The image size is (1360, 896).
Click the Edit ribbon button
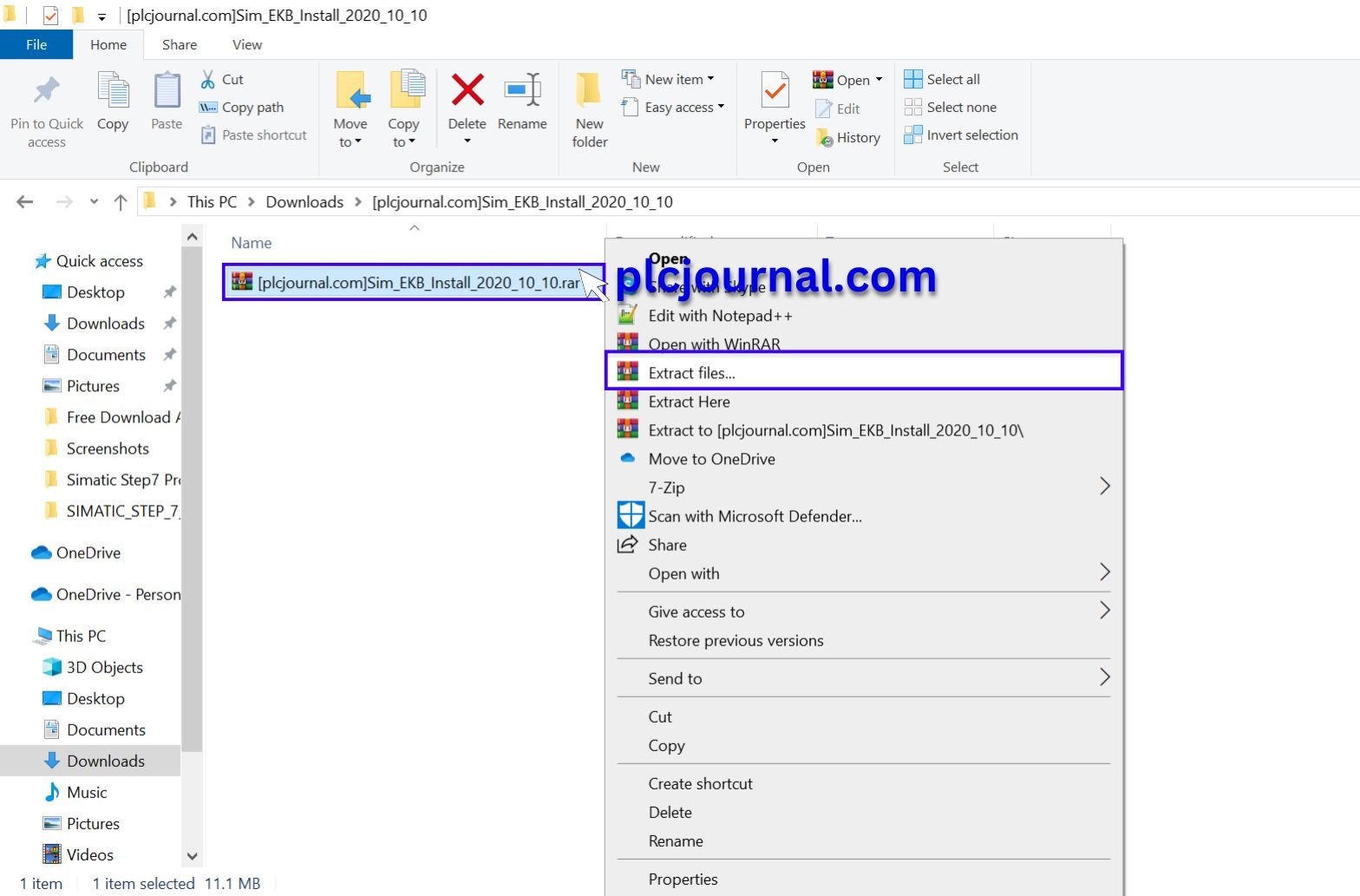(x=838, y=108)
